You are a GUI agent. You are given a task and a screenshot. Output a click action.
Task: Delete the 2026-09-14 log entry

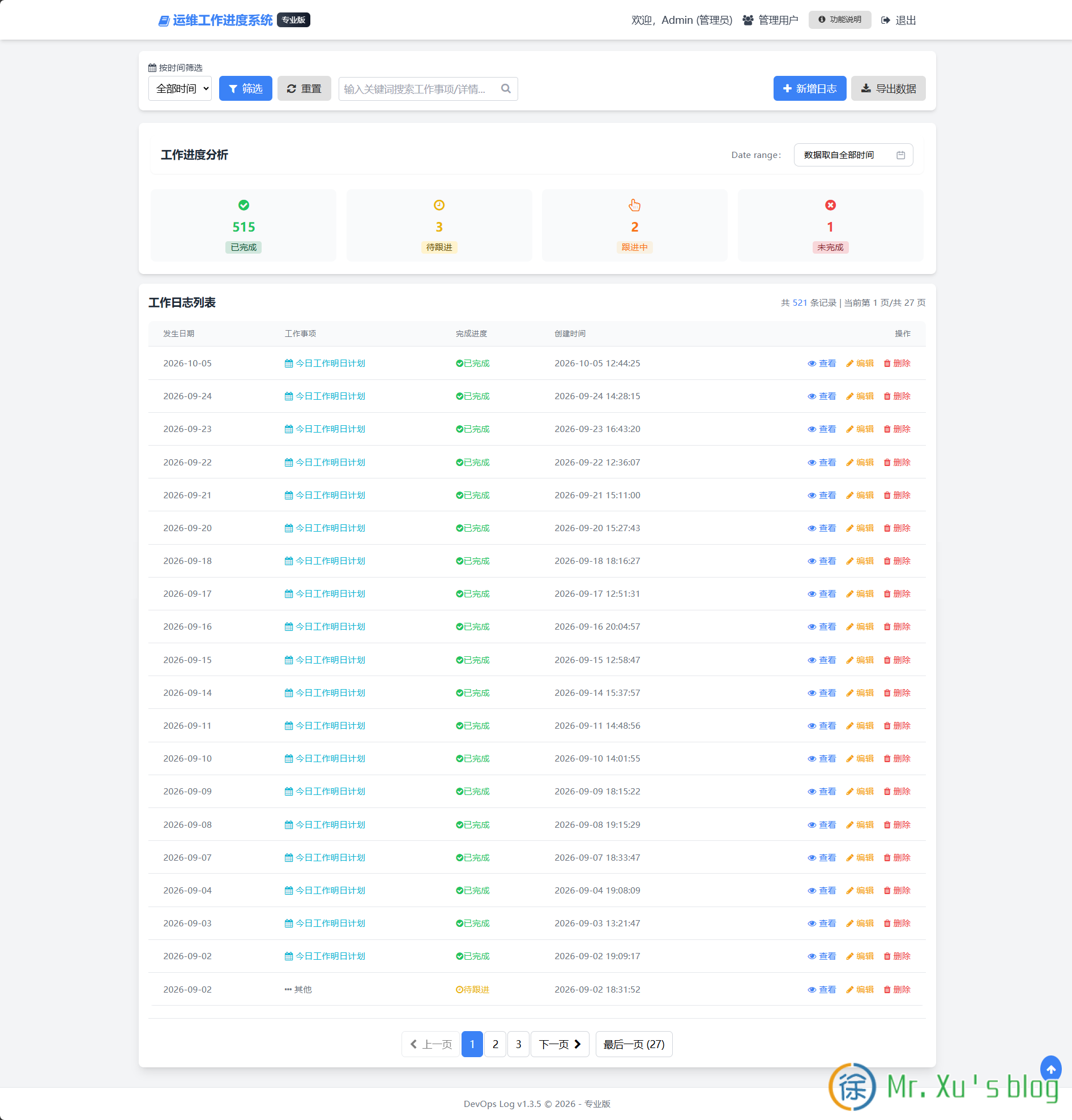point(896,692)
